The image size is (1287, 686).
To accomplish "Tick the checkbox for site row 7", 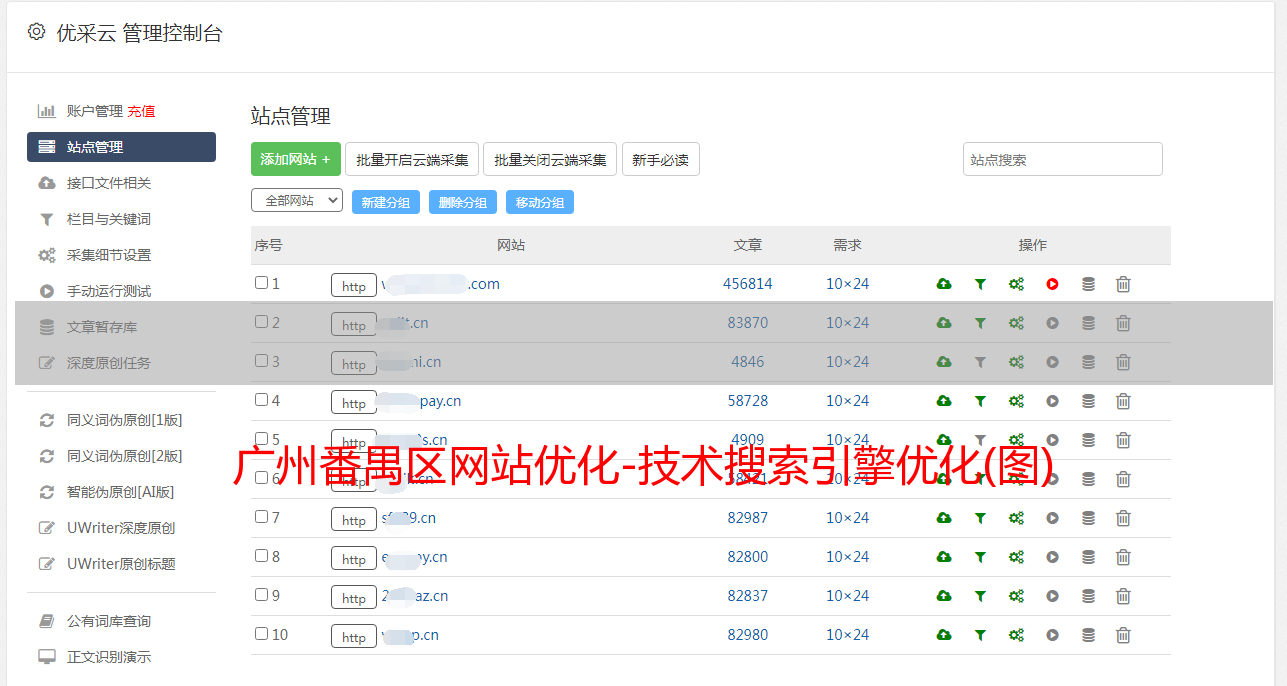I will 261,517.
